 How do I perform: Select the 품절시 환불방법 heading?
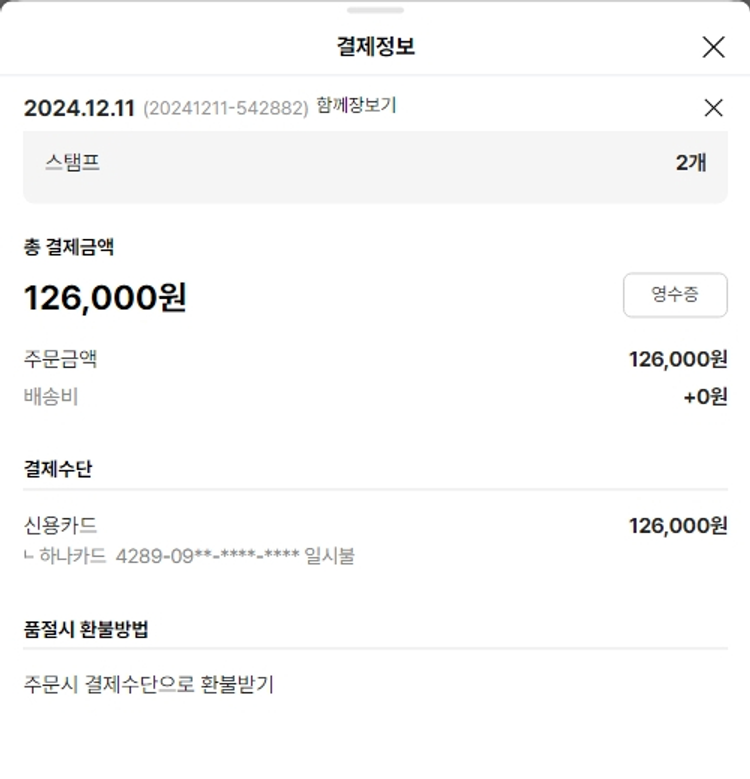click(87, 629)
